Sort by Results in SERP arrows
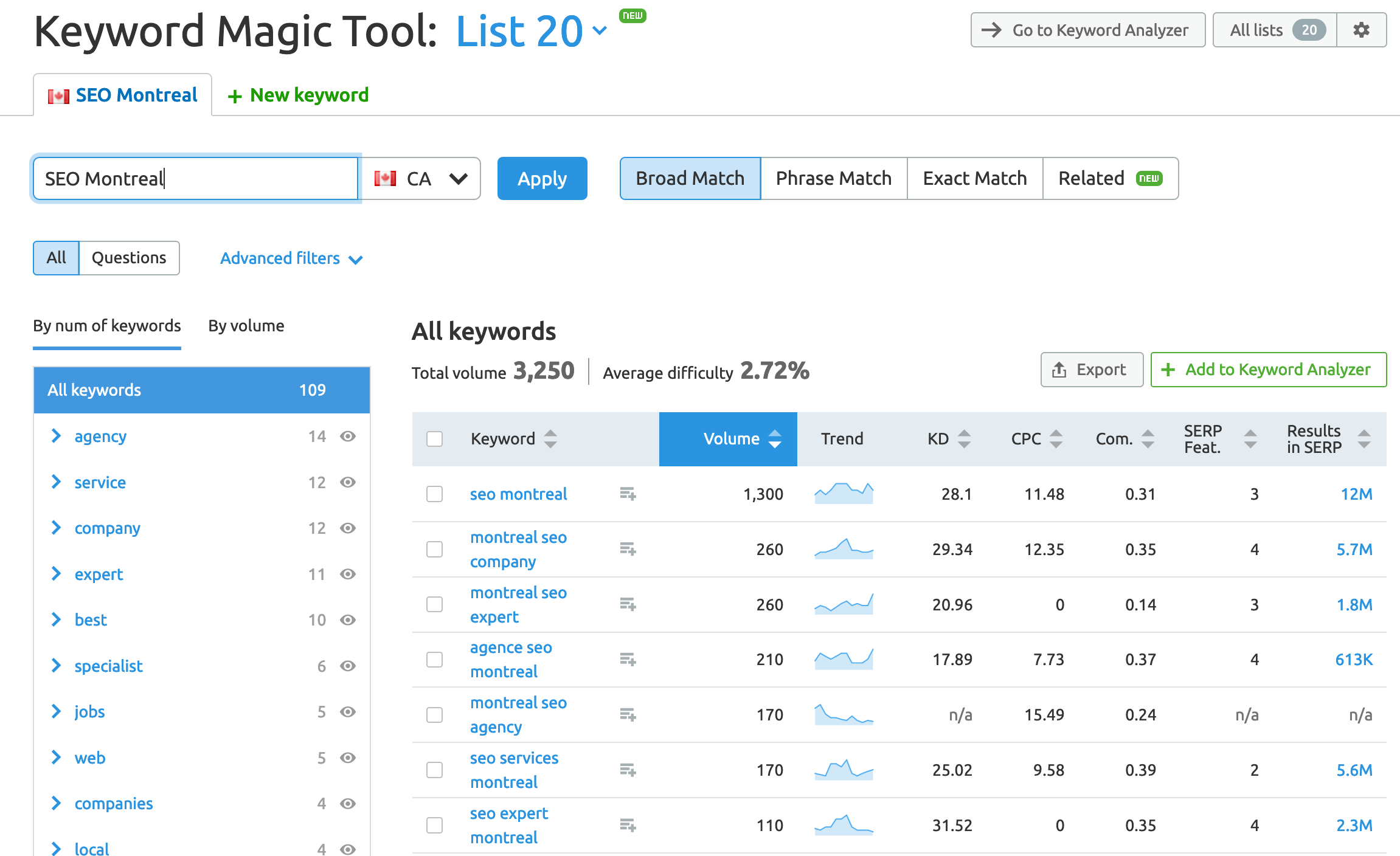This screenshot has width=1400, height=856. (1364, 438)
